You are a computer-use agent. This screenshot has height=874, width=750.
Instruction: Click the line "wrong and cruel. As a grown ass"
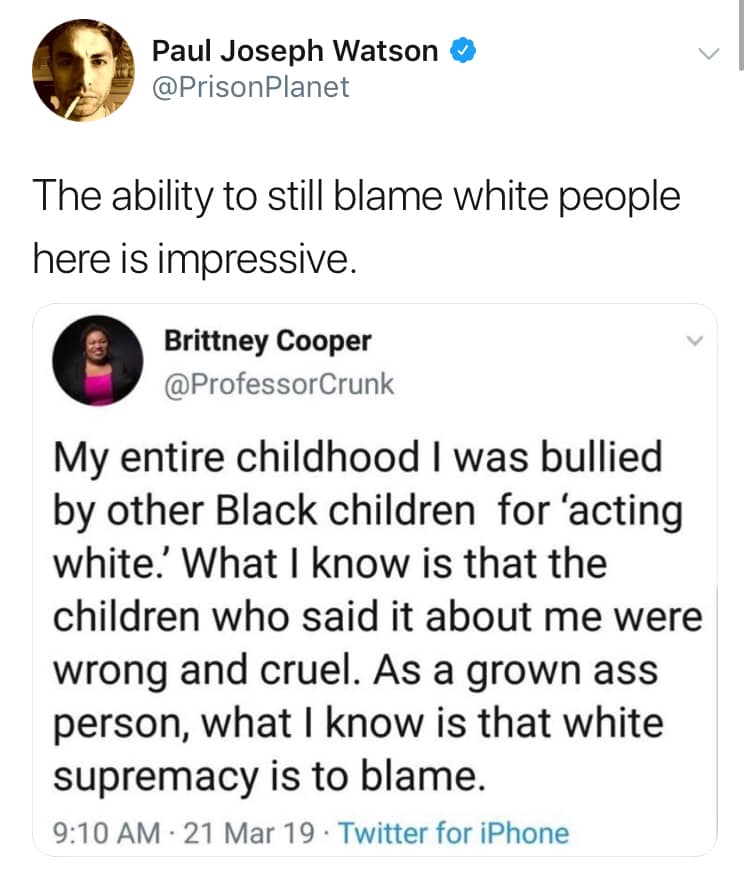point(355,669)
